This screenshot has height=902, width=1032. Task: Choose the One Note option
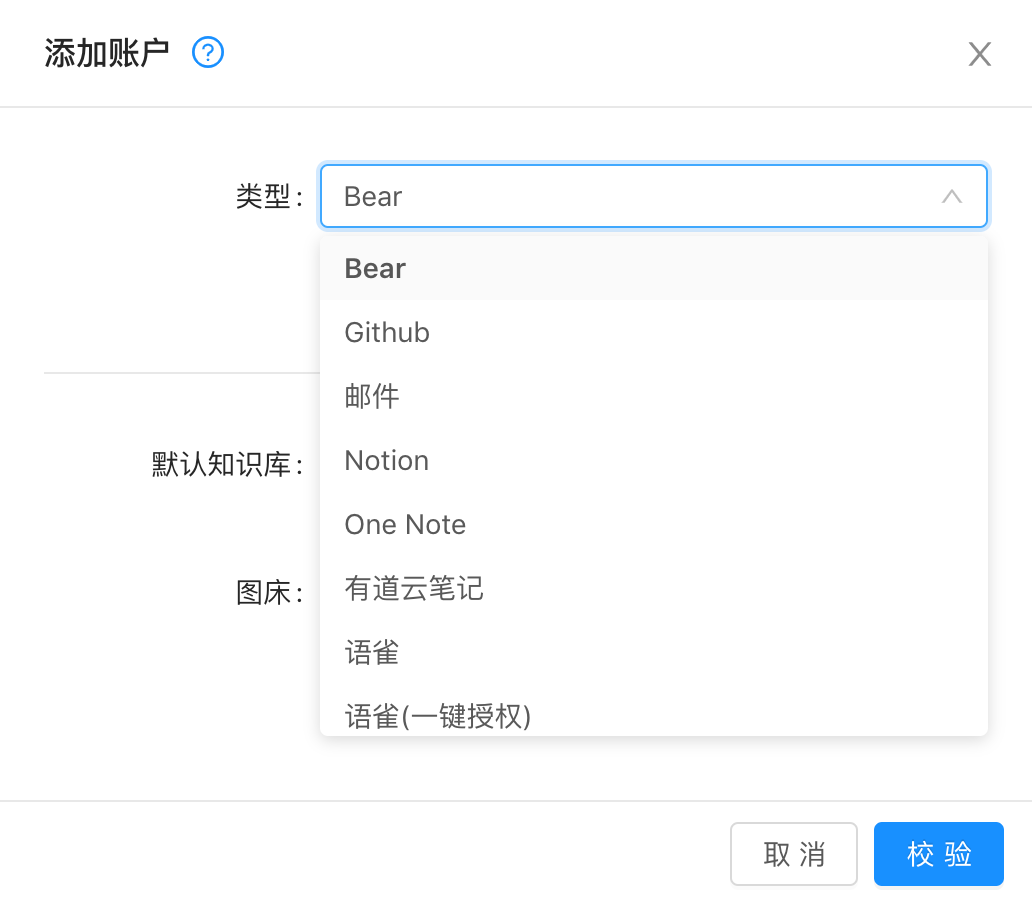click(x=405, y=525)
